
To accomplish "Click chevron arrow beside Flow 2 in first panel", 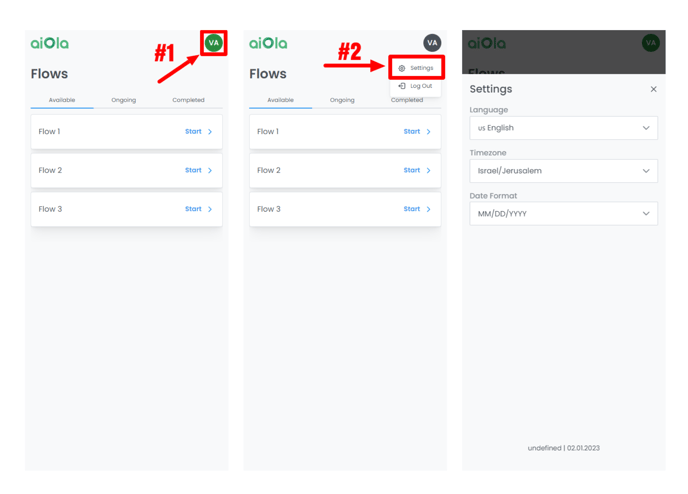I will [210, 170].
